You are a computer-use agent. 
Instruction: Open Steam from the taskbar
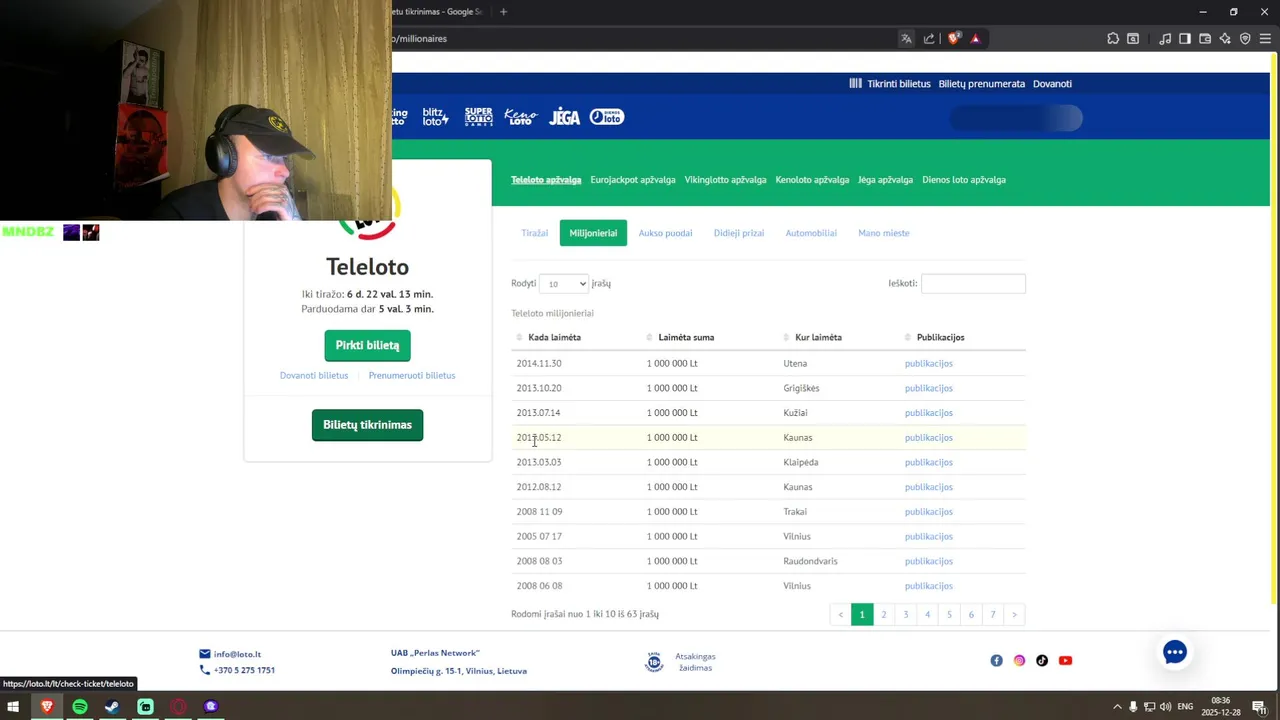click(x=112, y=706)
